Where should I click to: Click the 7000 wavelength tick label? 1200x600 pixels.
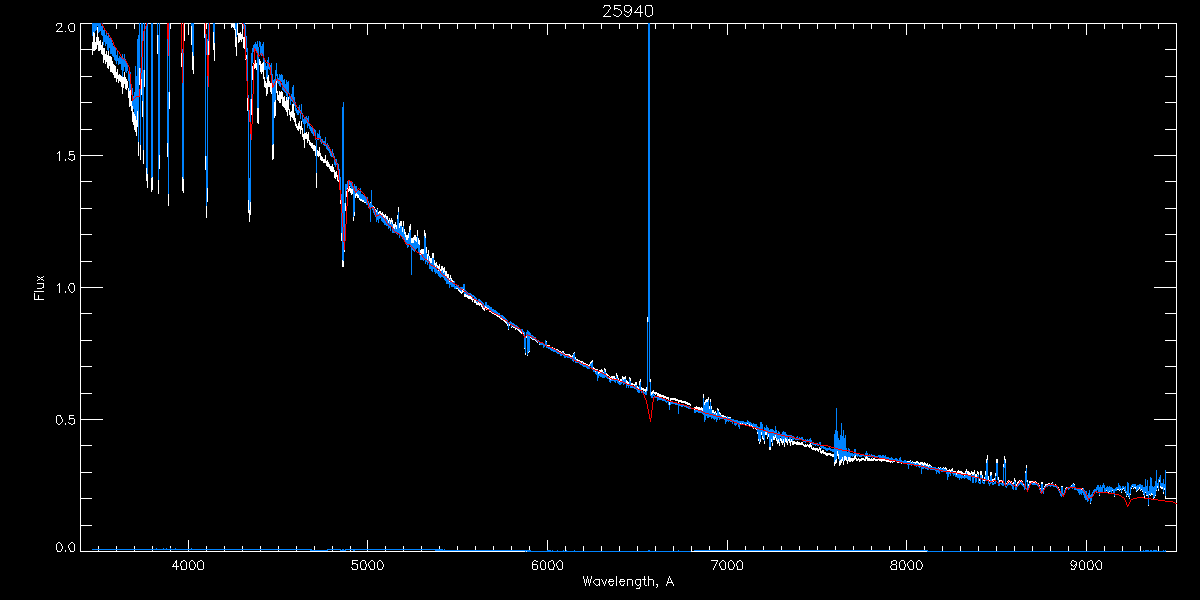pos(727,564)
